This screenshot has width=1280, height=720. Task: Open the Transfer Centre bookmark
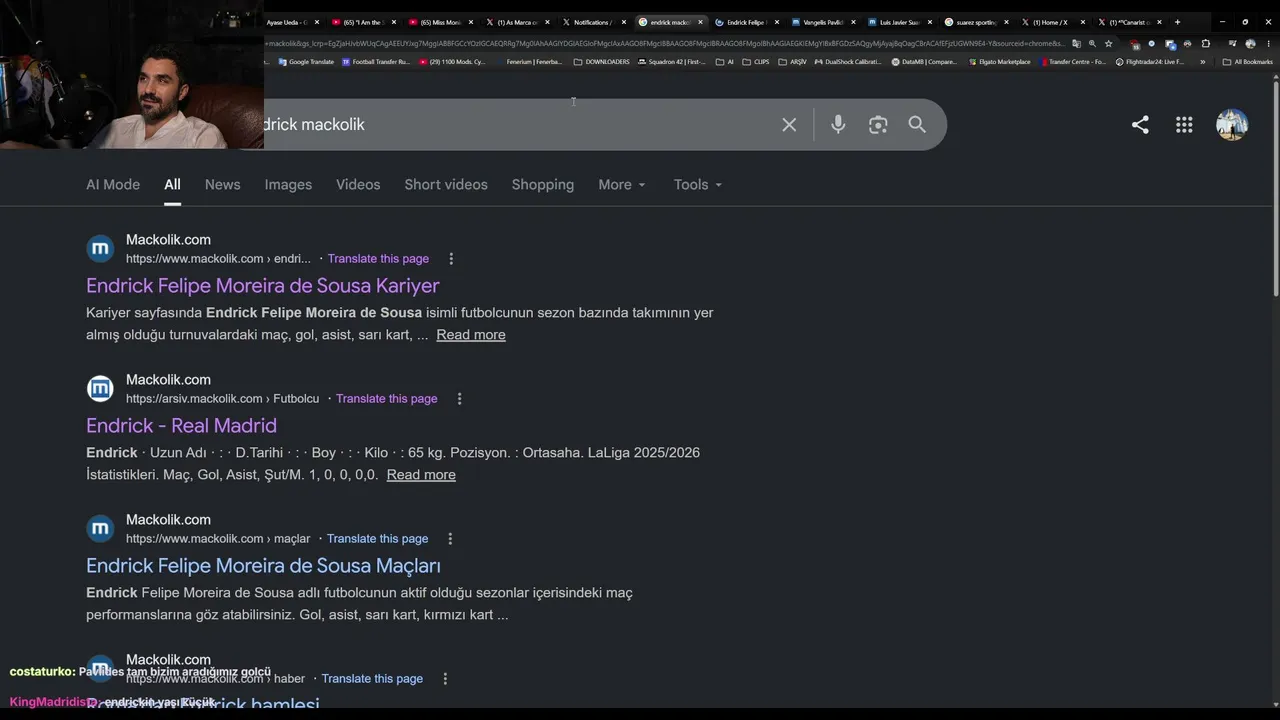(1074, 62)
